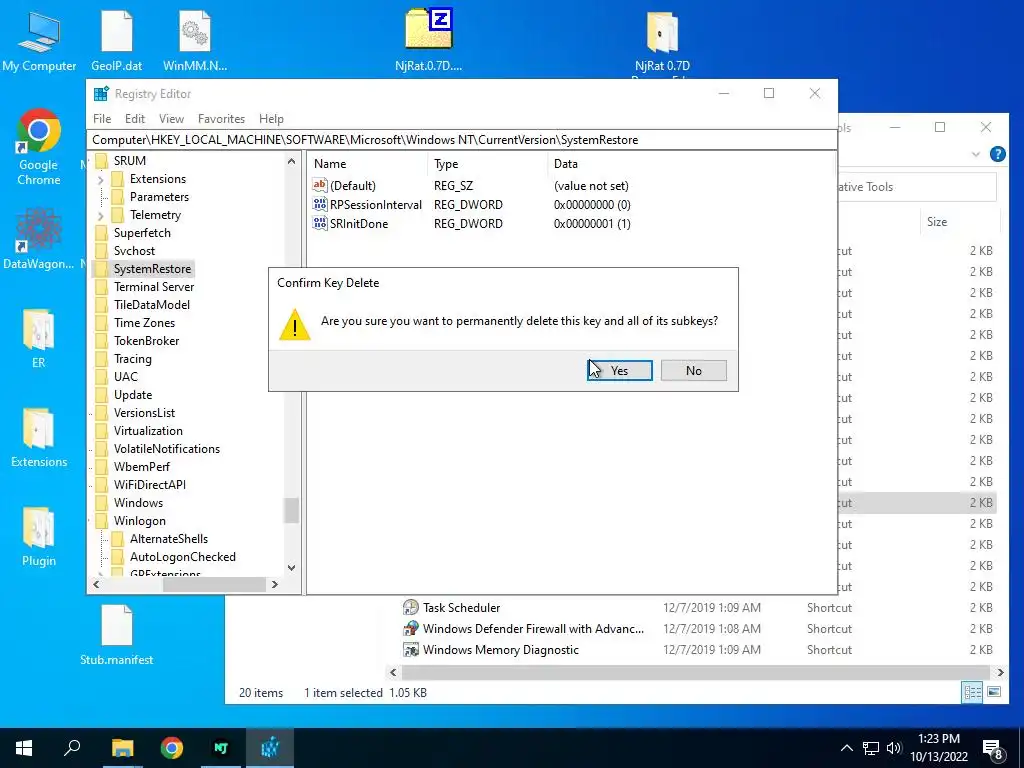This screenshot has width=1024, height=768.
Task: Switch Explorer to details view icon
Action: click(972, 692)
